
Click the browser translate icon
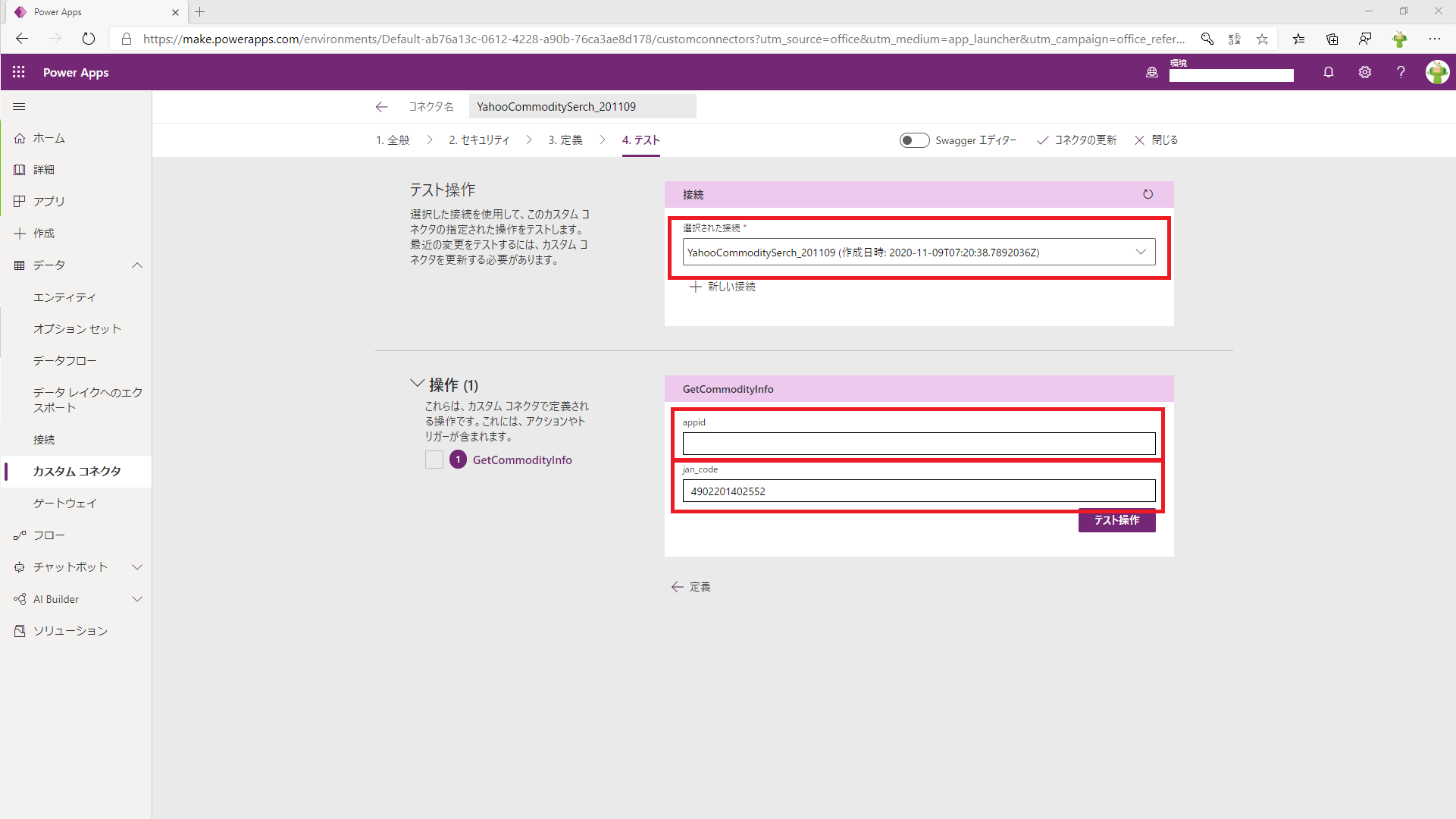click(x=1235, y=39)
